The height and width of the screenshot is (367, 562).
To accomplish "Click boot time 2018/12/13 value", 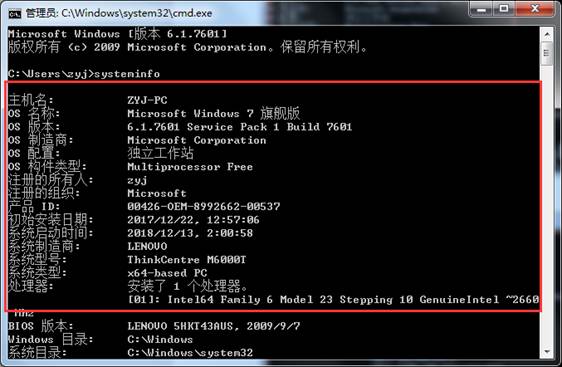I will pos(190,233).
